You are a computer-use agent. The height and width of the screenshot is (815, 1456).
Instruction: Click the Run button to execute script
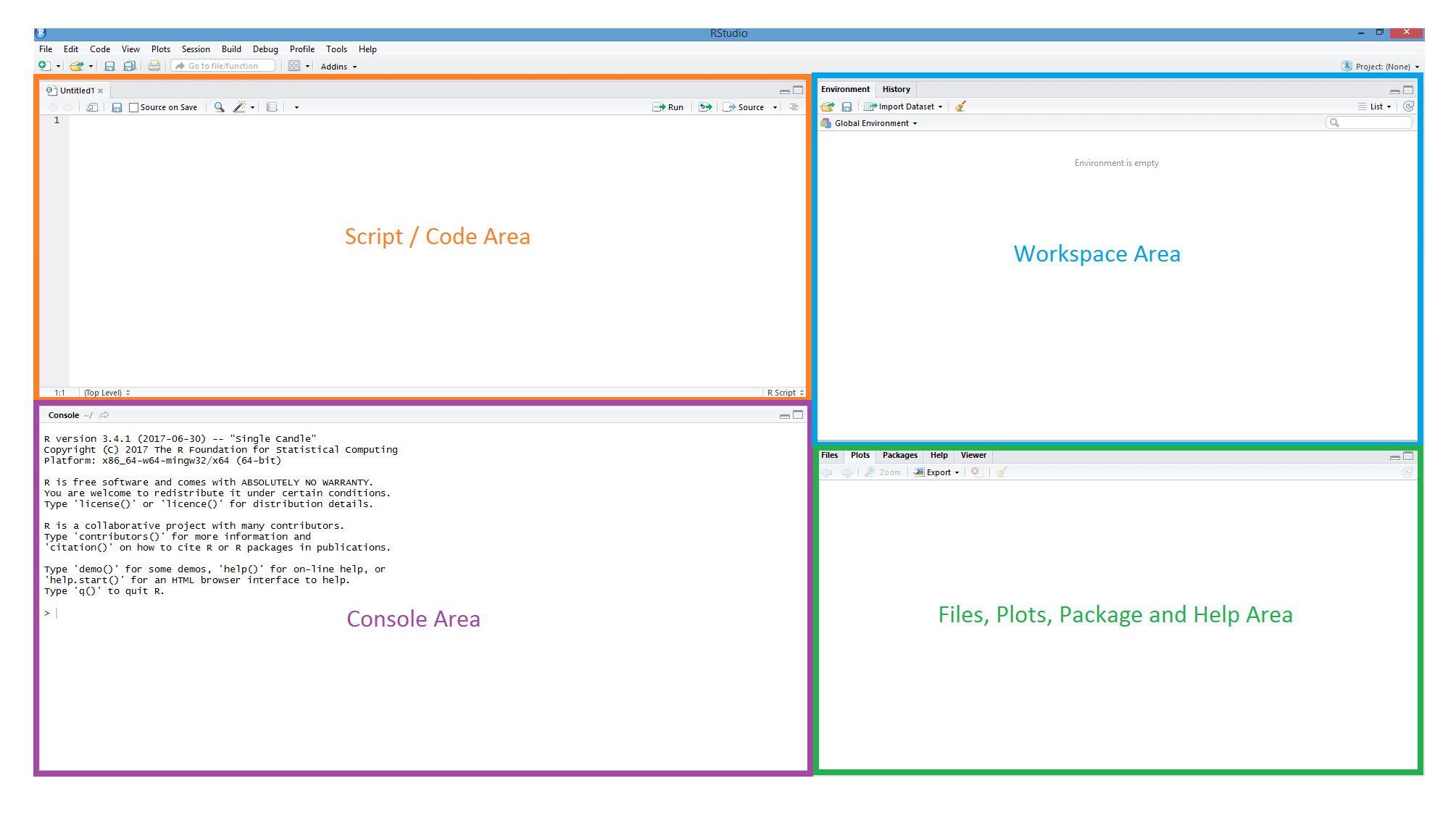(670, 107)
